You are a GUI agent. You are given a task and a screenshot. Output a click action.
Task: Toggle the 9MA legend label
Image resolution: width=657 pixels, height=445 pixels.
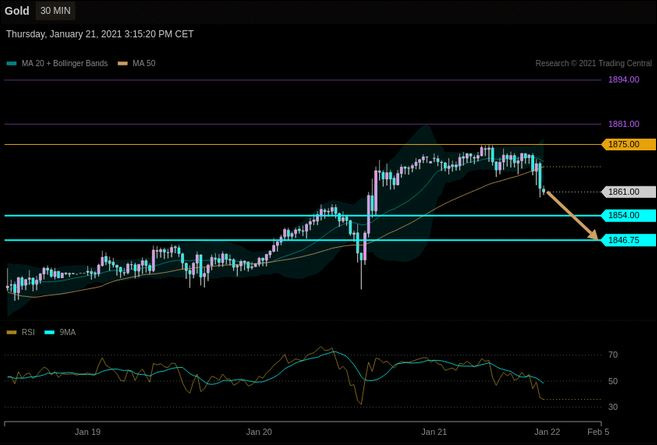tap(67, 332)
